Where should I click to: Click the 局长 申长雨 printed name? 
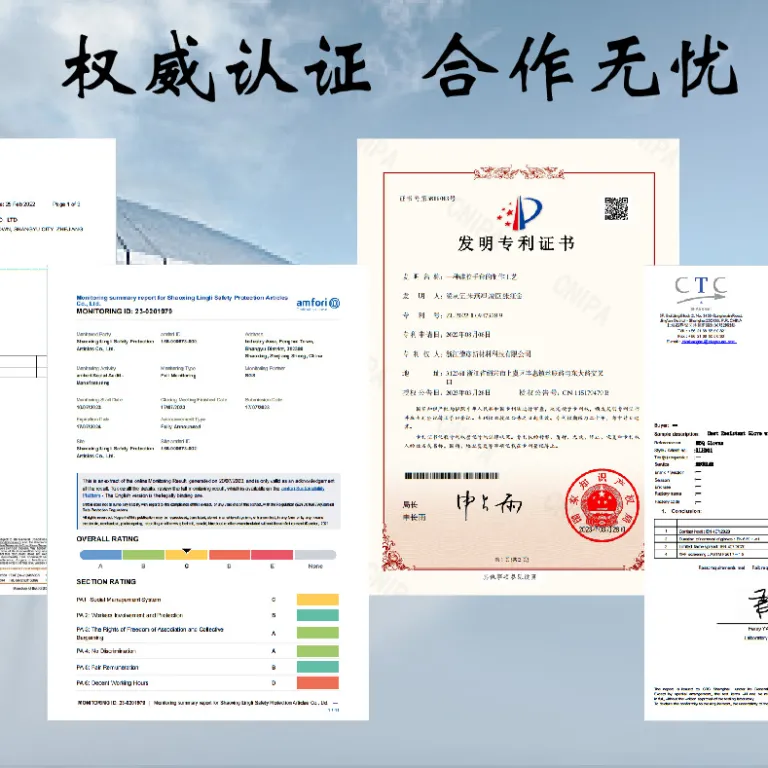tap(414, 511)
